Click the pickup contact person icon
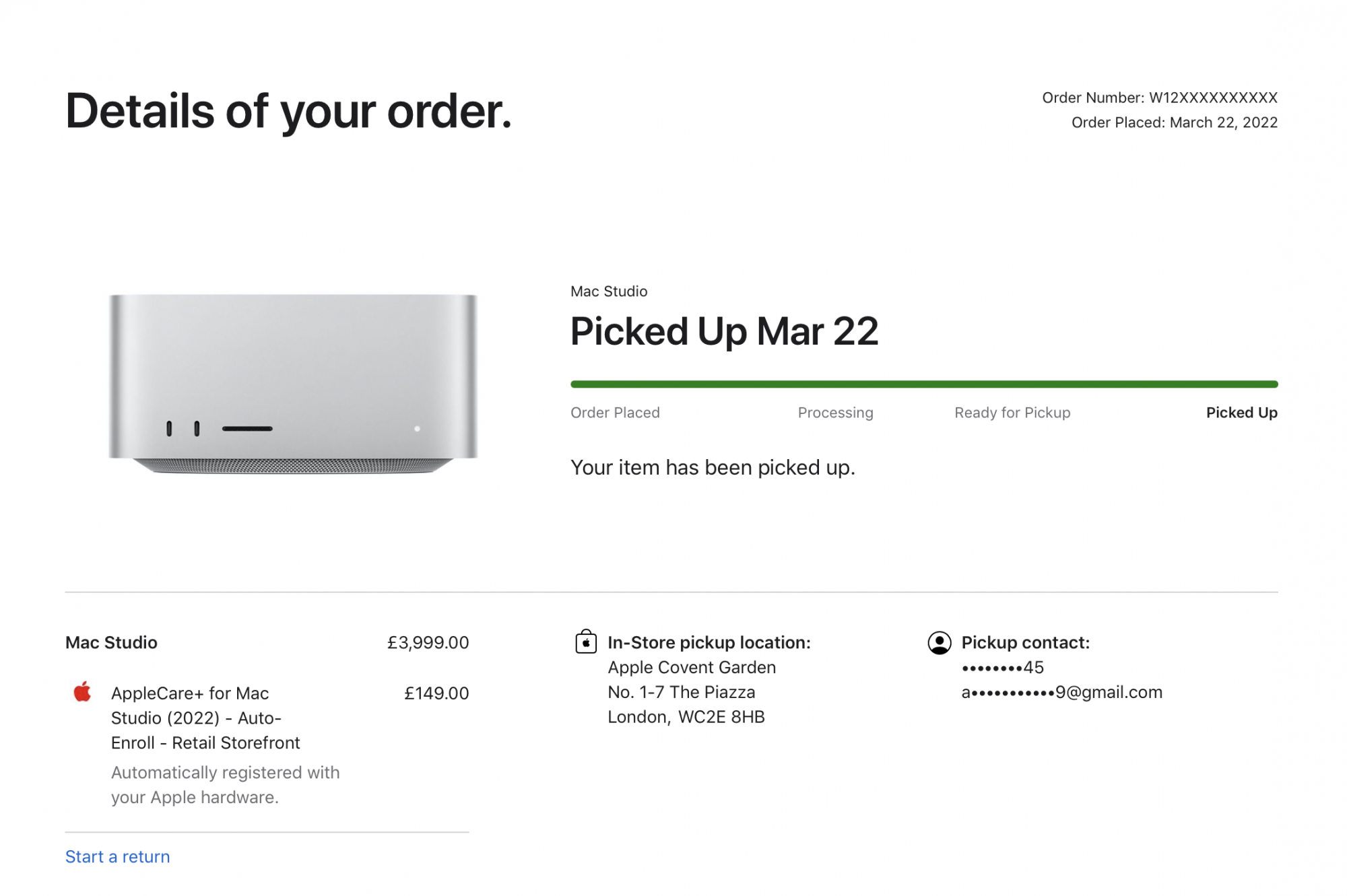The height and width of the screenshot is (896, 1347). [940, 643]
